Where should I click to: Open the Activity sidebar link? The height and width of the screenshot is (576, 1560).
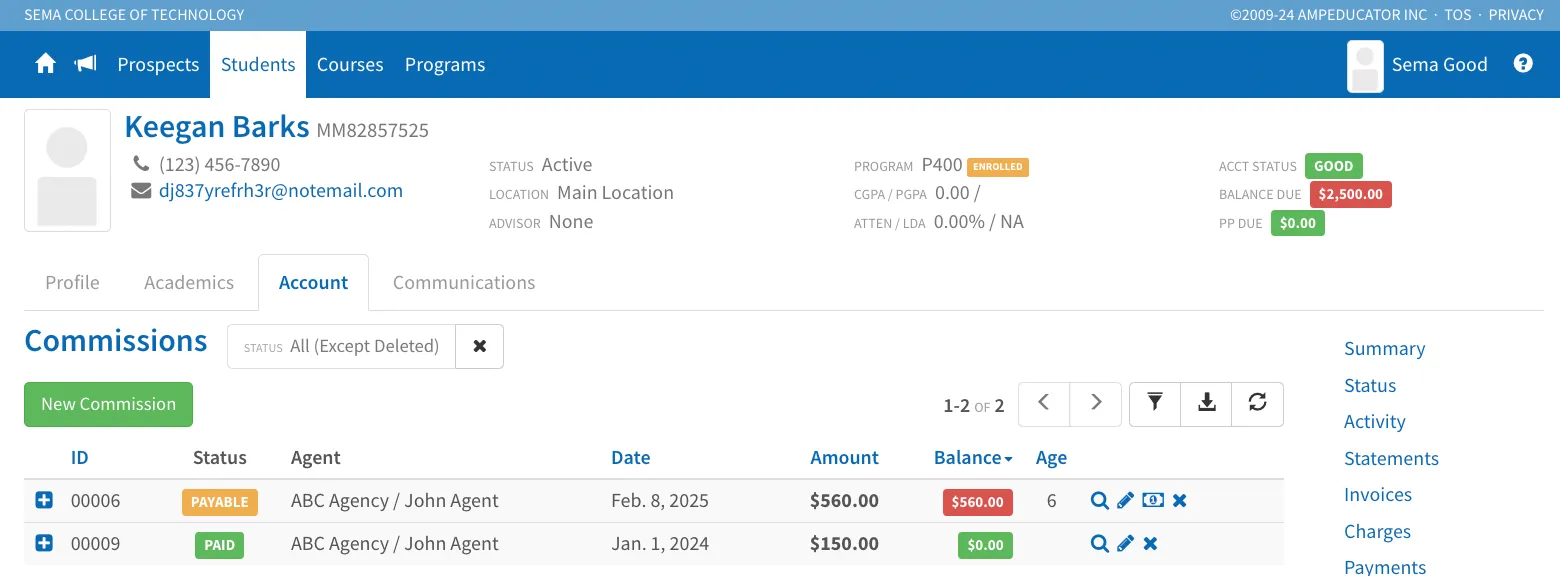1375,421
